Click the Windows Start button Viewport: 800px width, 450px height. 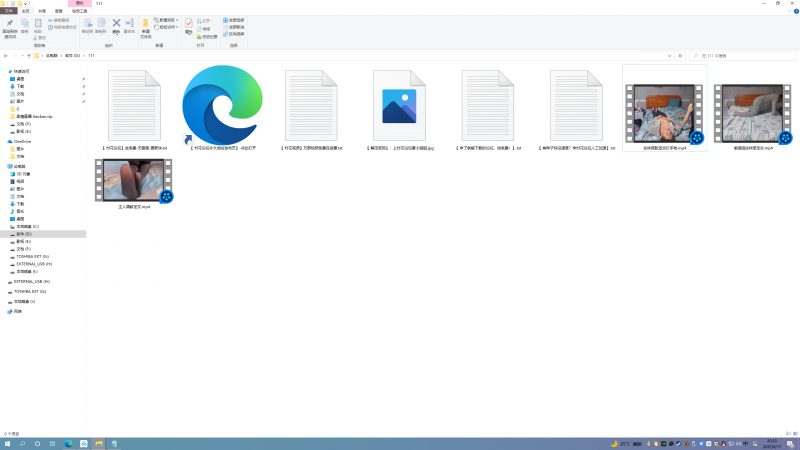tap(7, 443)
